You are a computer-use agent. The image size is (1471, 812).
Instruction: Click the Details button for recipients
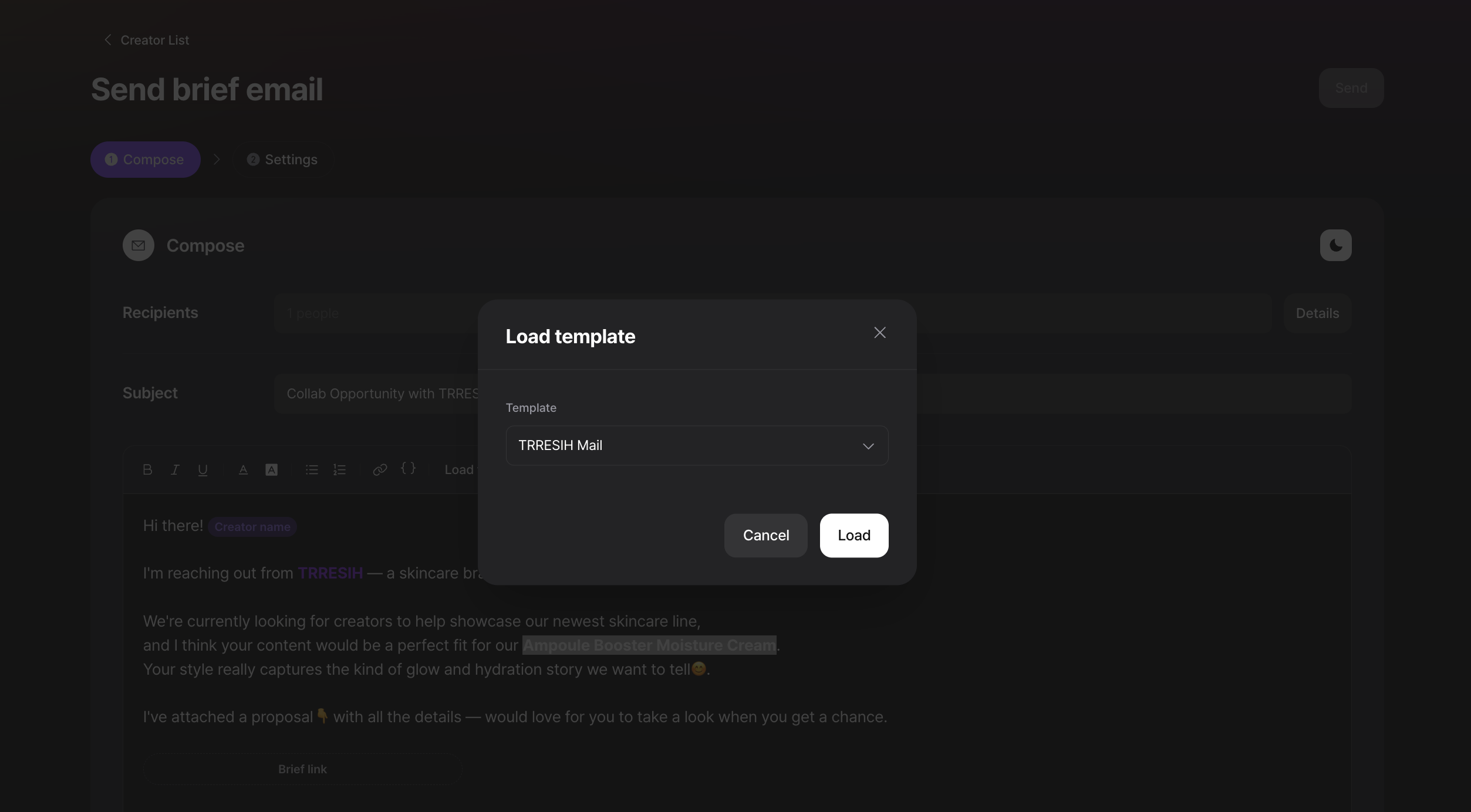1317,313
